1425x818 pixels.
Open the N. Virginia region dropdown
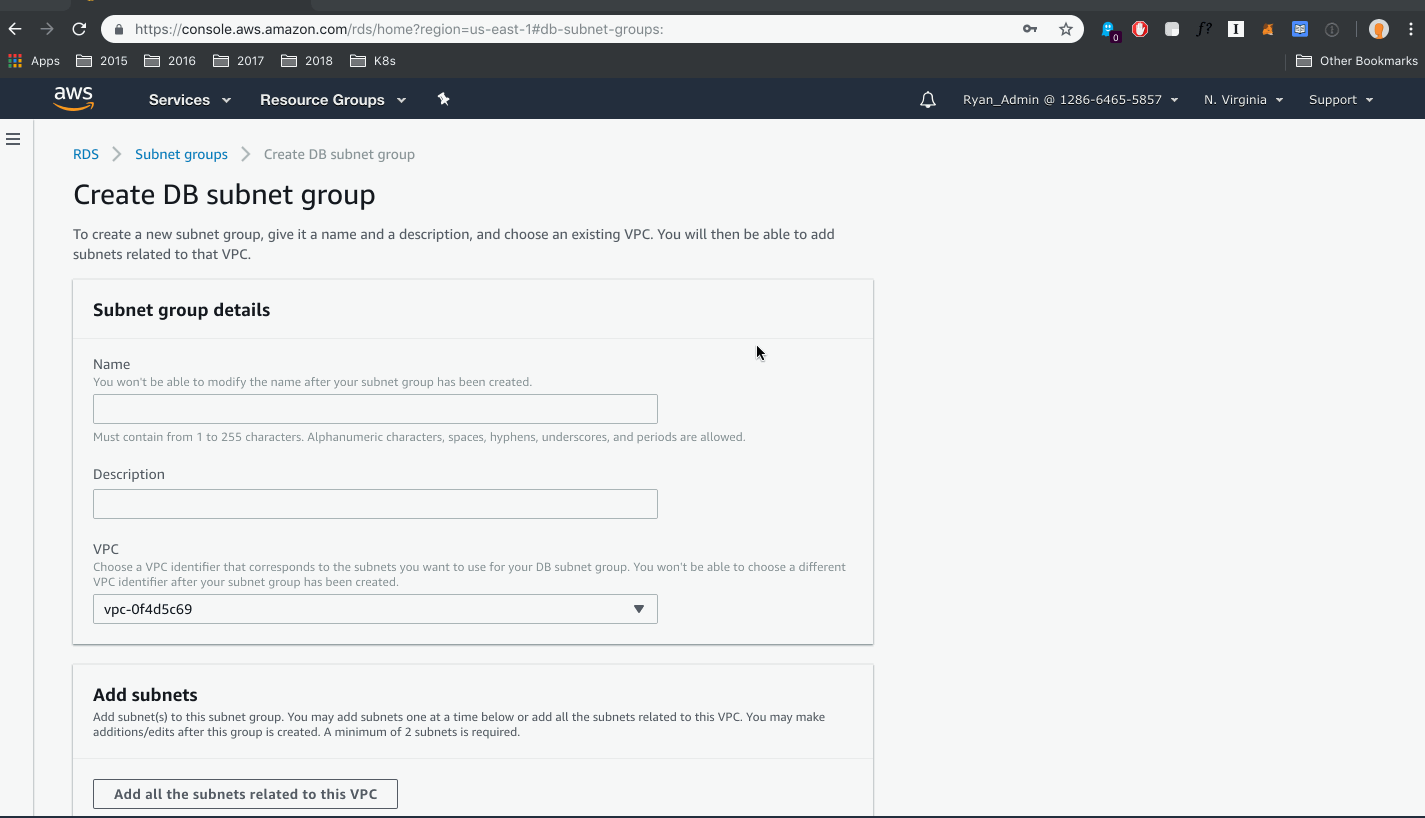click(x=1242, y=99)
